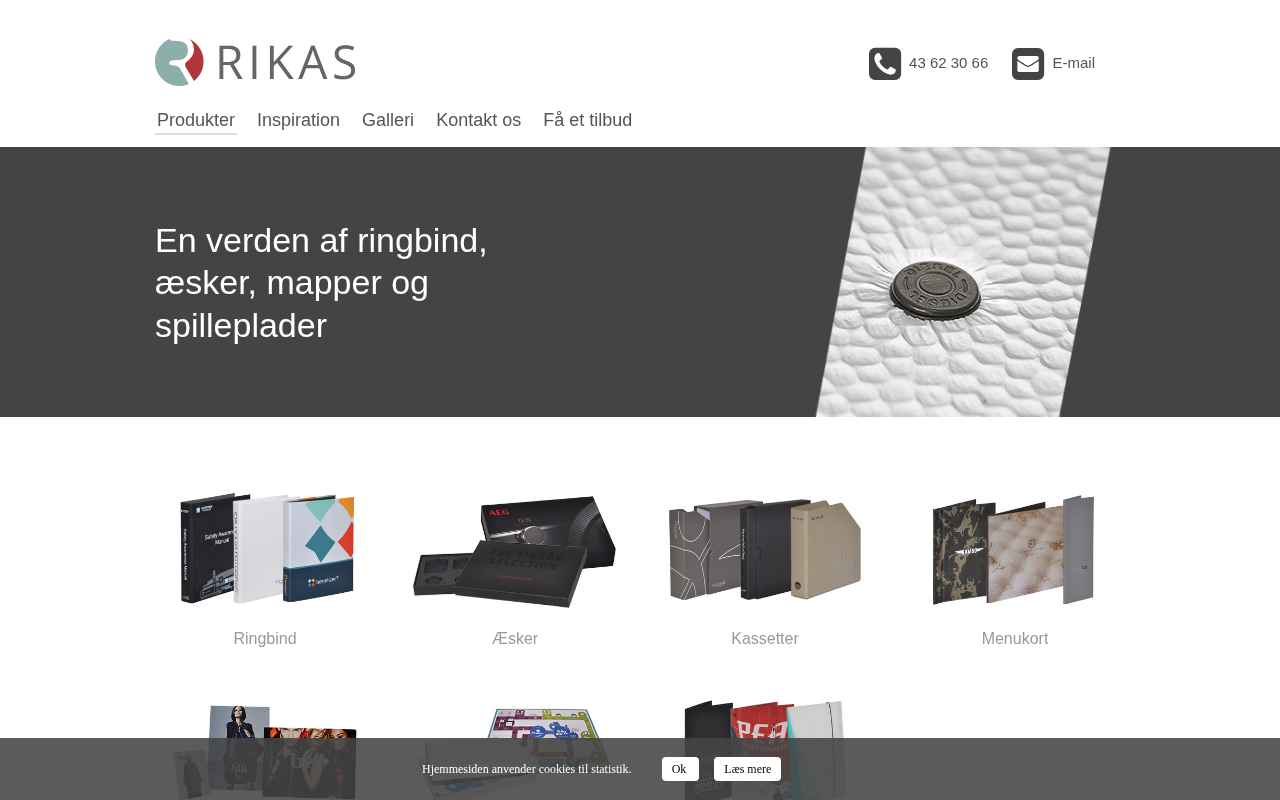This screenshot has width=1280, height=800.
Task: Open the Inspiration menu item
Action: pyautogui.click(x=298, y=120)
